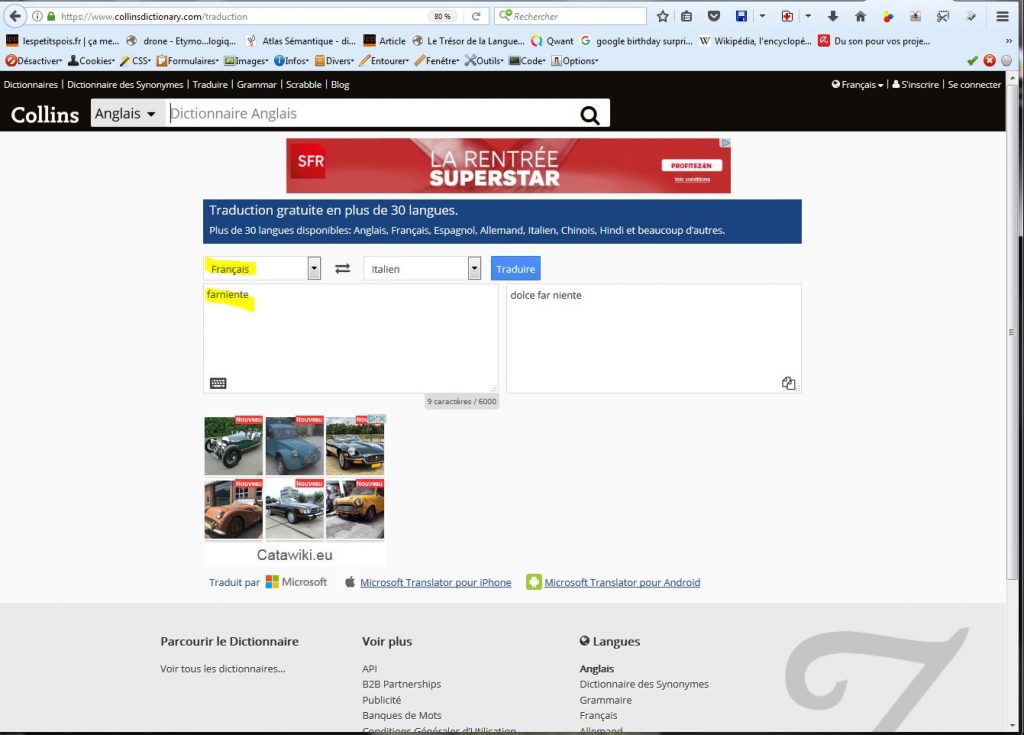Open Dictionnaire des Synonymes menu item
The image size is (1024, 735).
[126, 85]
